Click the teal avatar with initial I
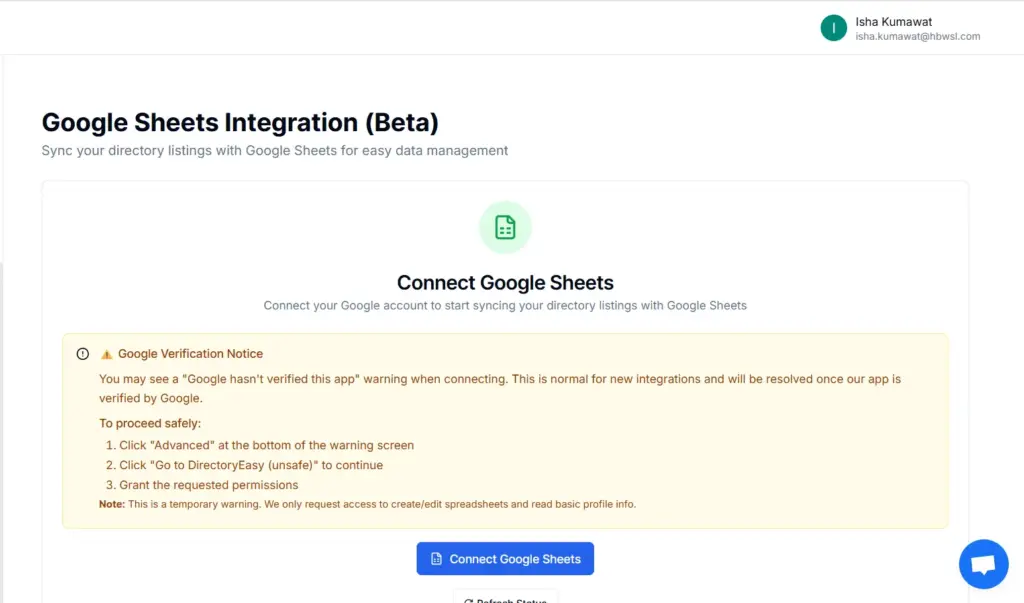The height and width of the screenshot is (603, 1024). tap(833, 27)
